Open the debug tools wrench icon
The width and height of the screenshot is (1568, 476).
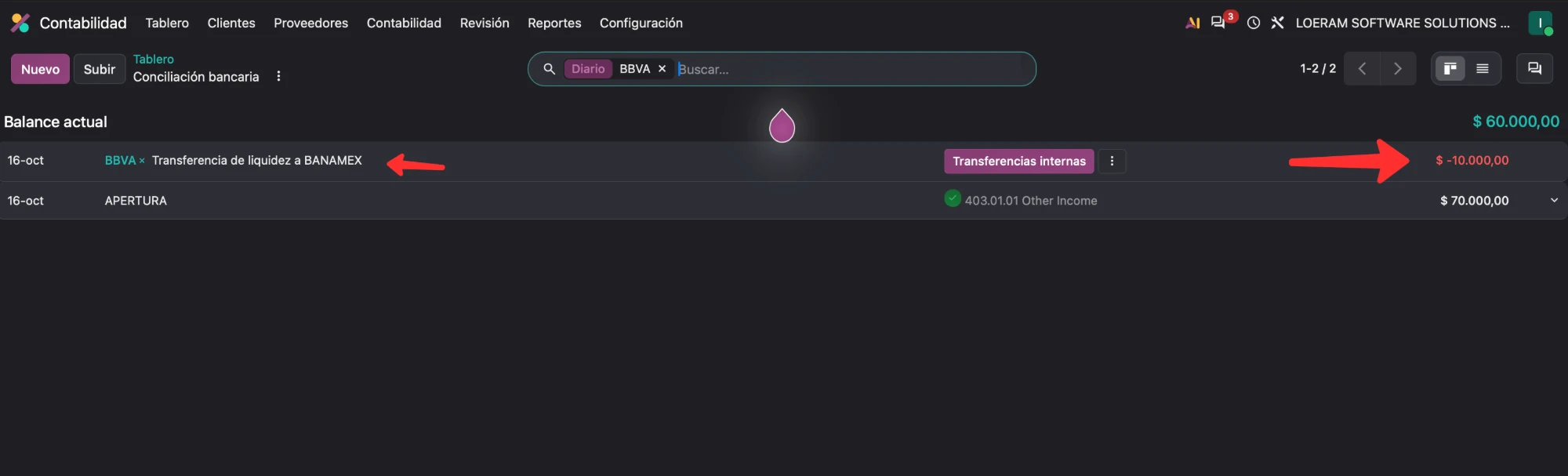tap(1277, 24)
